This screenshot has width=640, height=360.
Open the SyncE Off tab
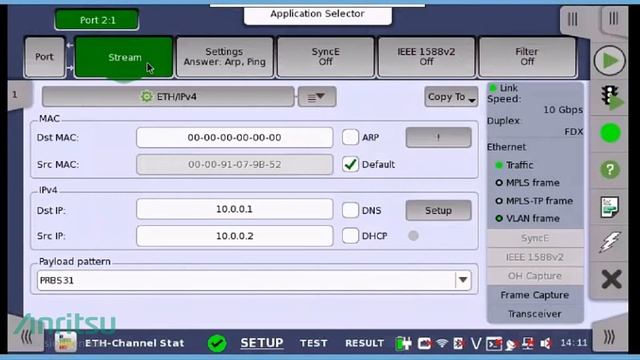325,57
